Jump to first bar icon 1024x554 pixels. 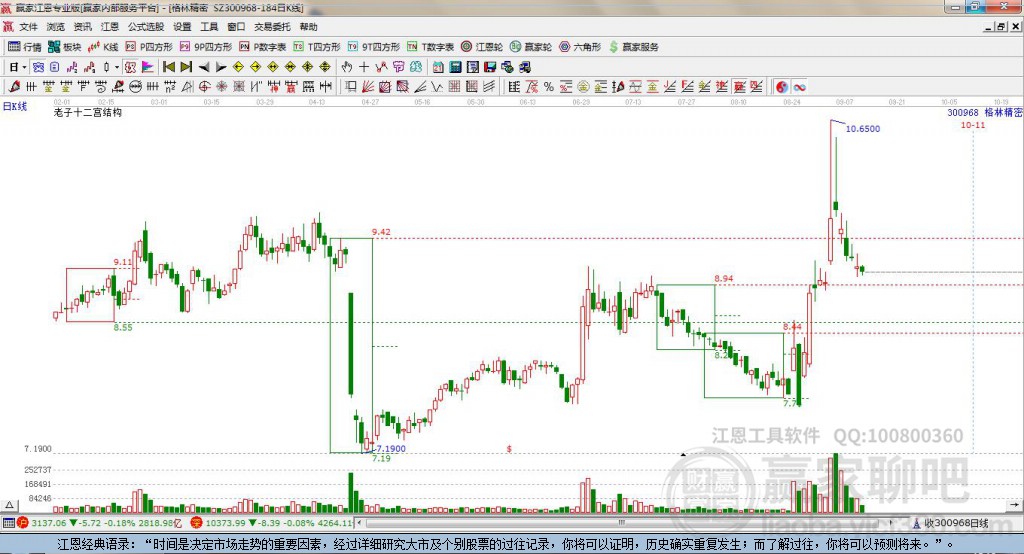tap(168, 67)
